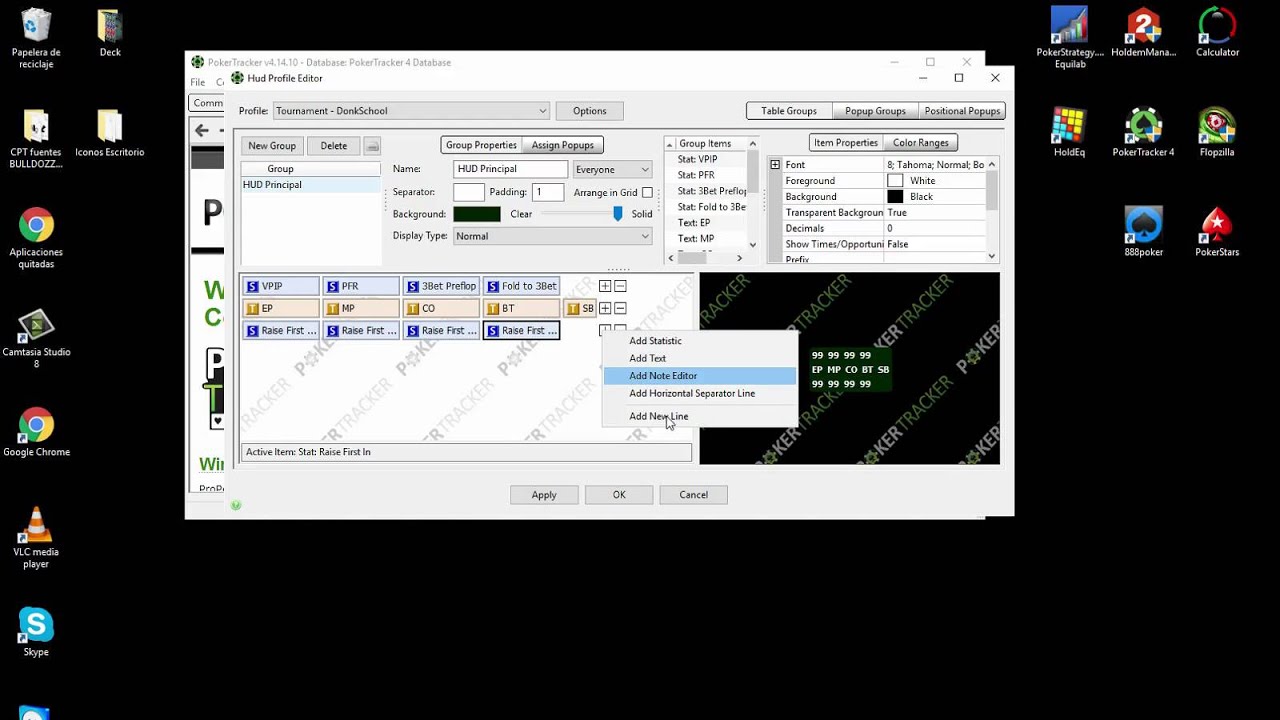1280x720 pixels.
Task: Select the Fold to 3Bet stat item
Action: (x=520, y=286)
